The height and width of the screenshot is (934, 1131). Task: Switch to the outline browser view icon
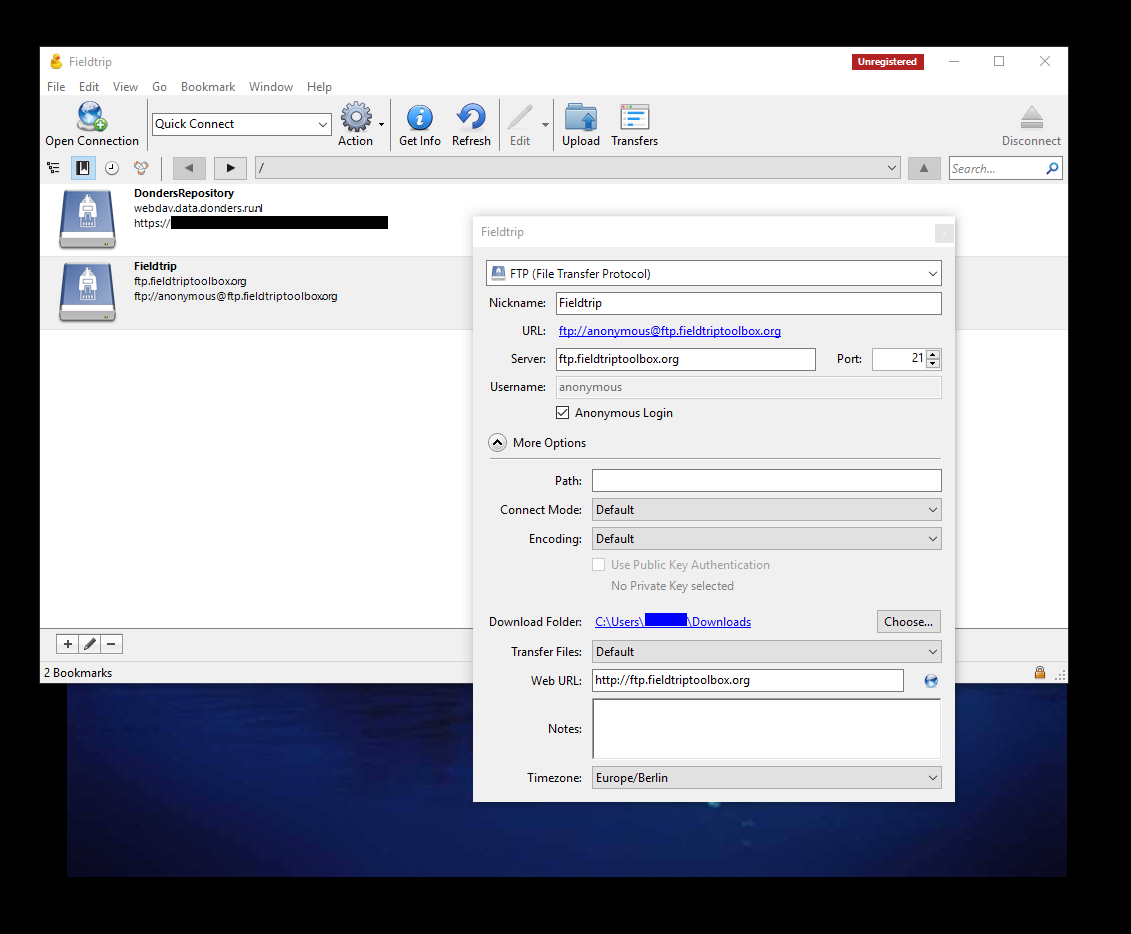tap(53, 168)
